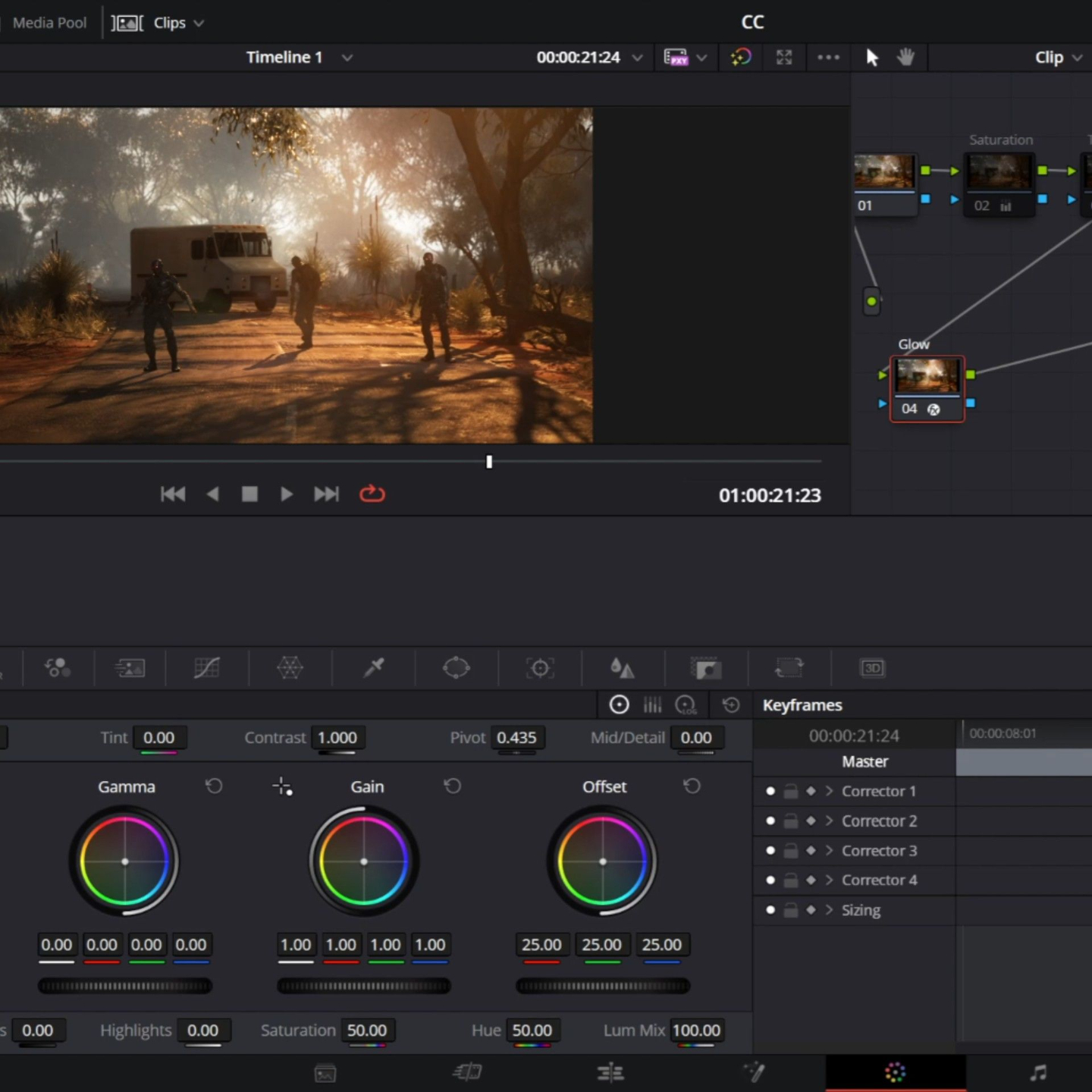Switch to the Fairlight page

(1038, 1072)
